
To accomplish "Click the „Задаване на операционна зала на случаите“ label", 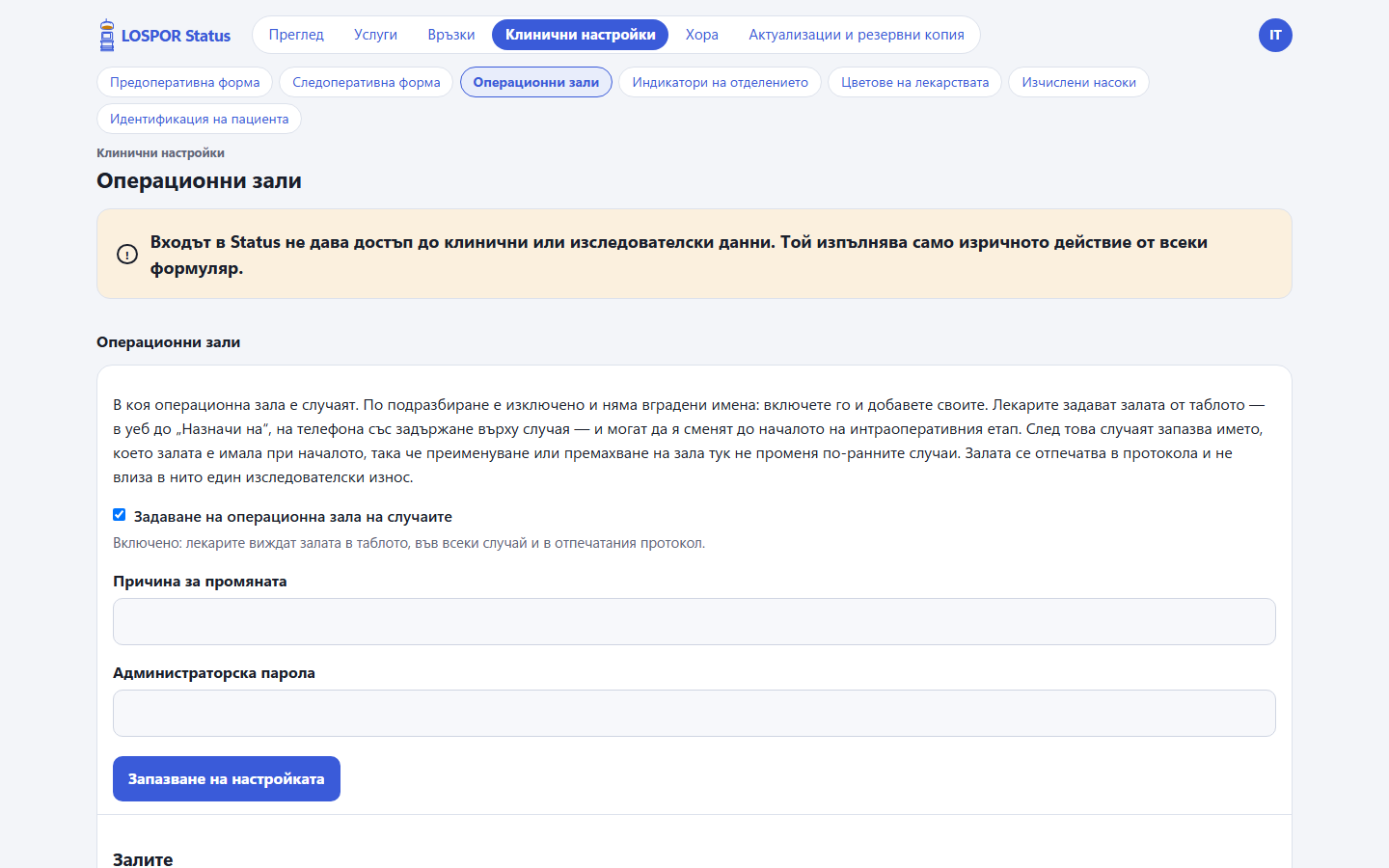I will [293, 517].
